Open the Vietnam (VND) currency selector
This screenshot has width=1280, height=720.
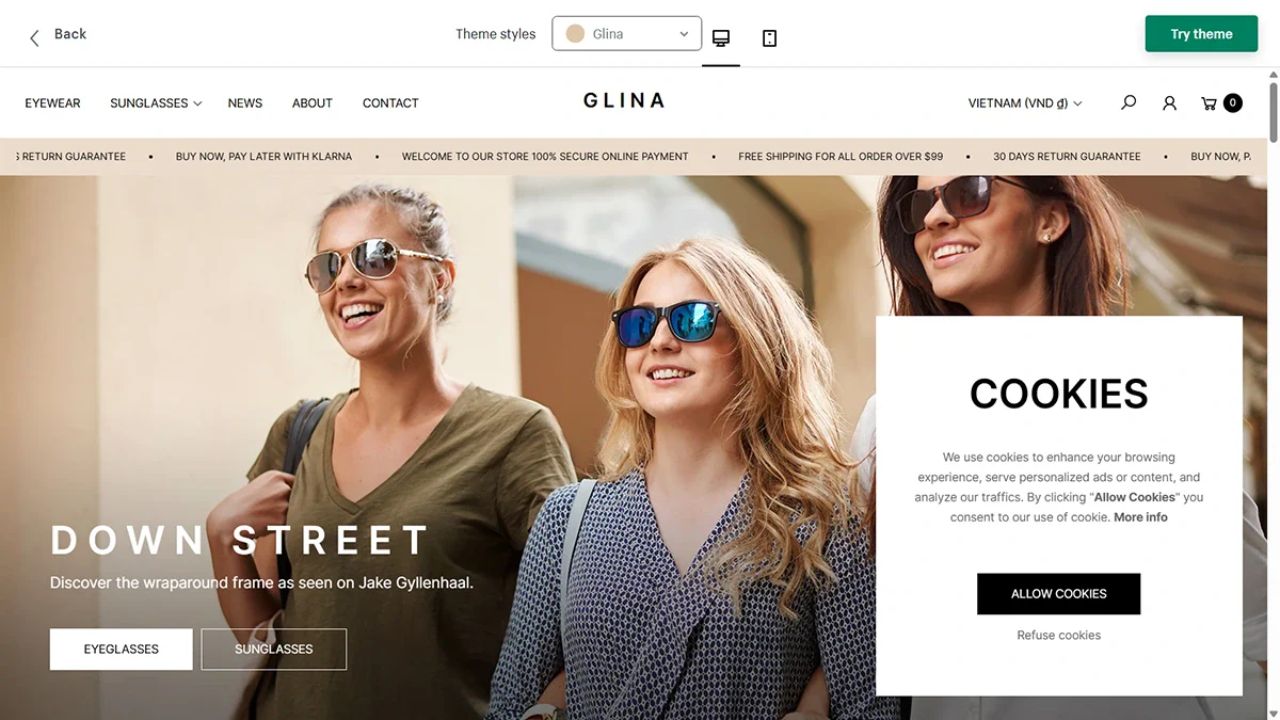point(1025,103)
